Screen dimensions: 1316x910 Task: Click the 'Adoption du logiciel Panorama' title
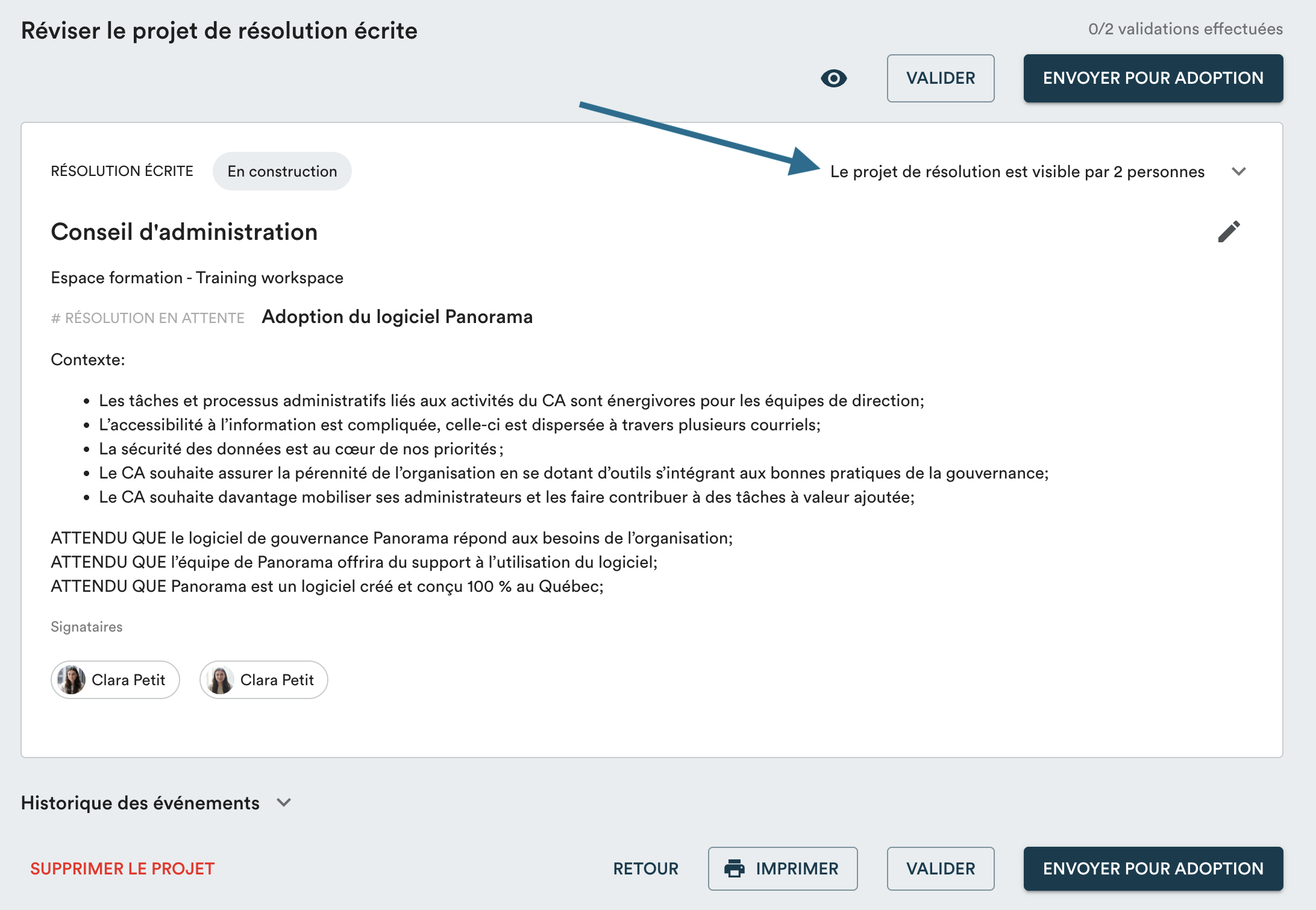[397, 317]
